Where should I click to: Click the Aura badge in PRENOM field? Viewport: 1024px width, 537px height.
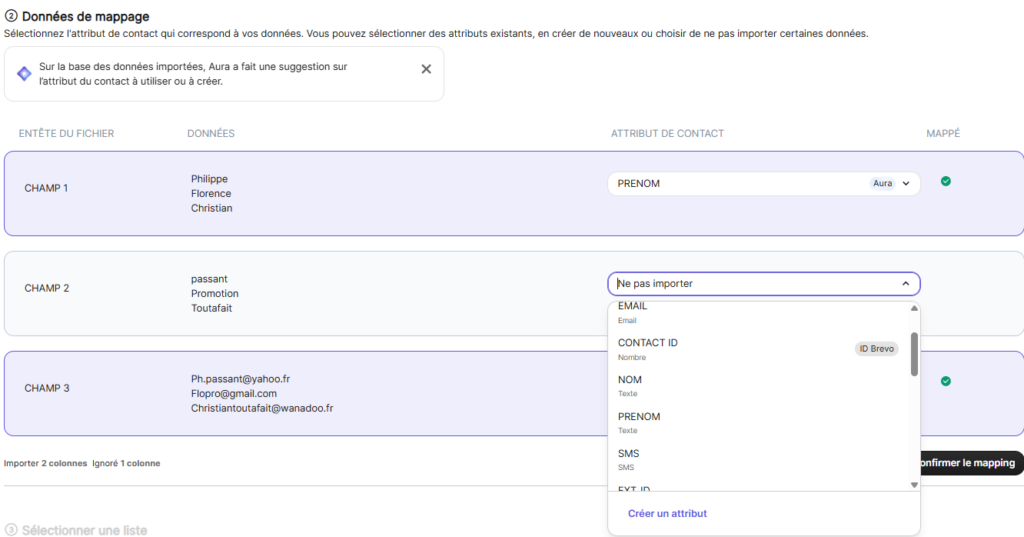882,184
